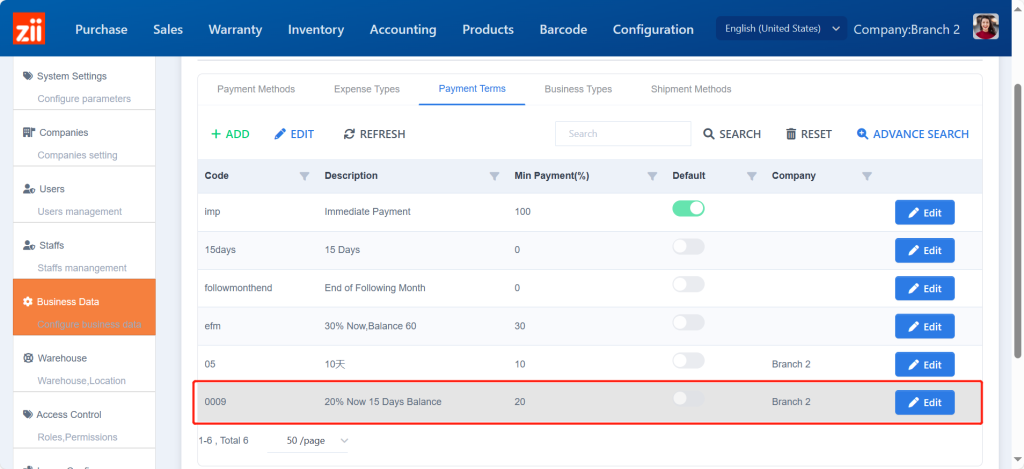
Task: Open user profile avatar
Action: [x=986, y=28]
